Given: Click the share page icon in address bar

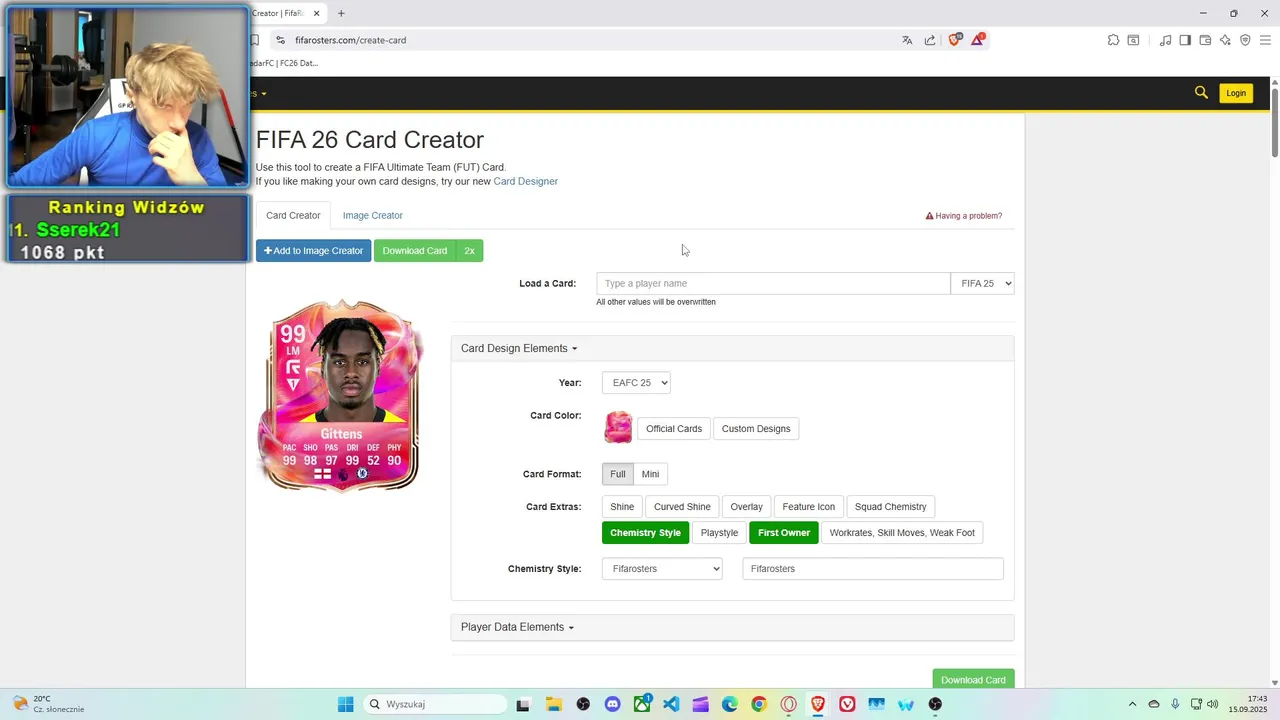Looking at the screenshot, I should tap(930, 40).
